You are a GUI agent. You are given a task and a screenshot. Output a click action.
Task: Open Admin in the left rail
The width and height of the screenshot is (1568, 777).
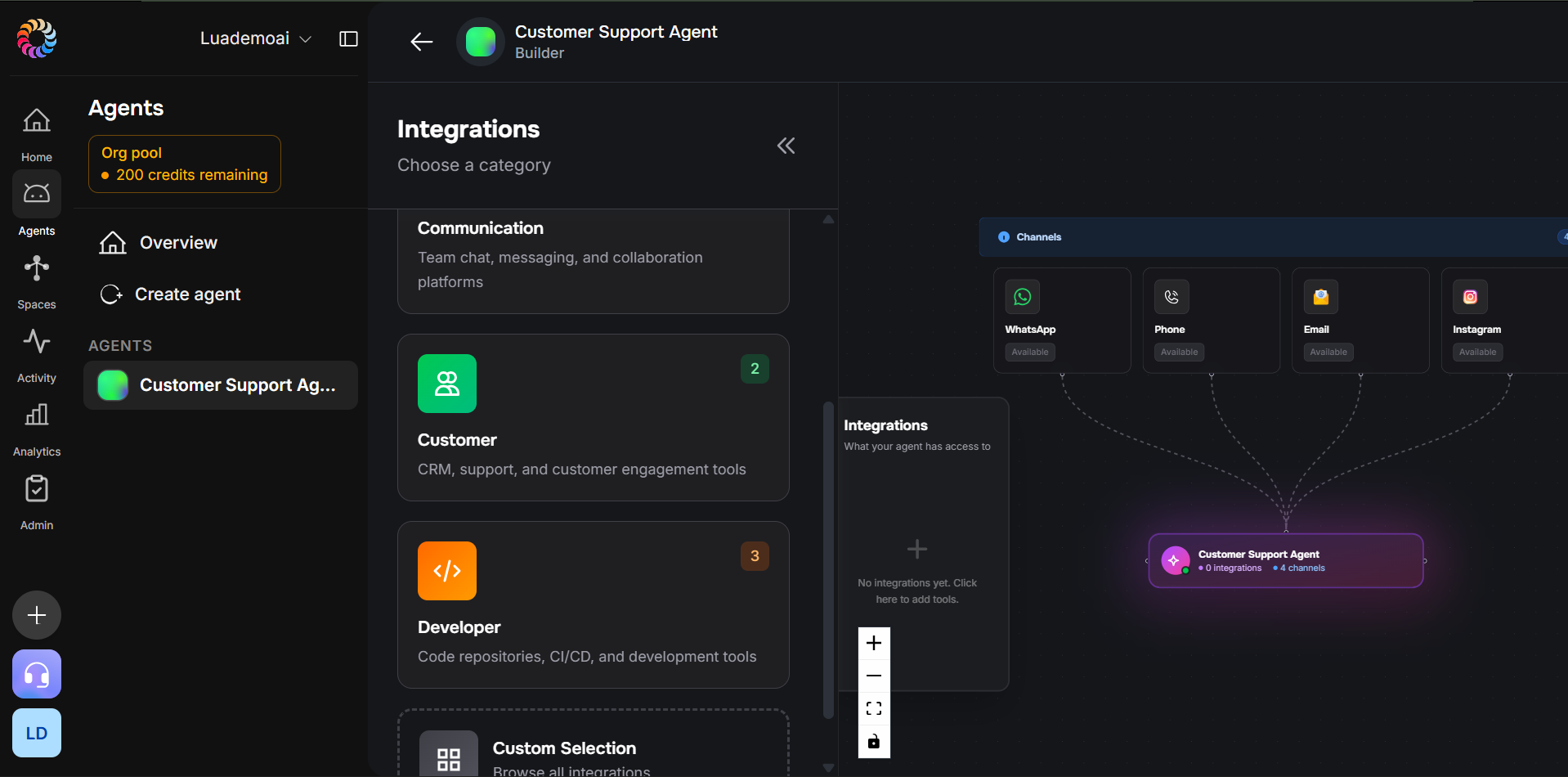pos(37,503)
